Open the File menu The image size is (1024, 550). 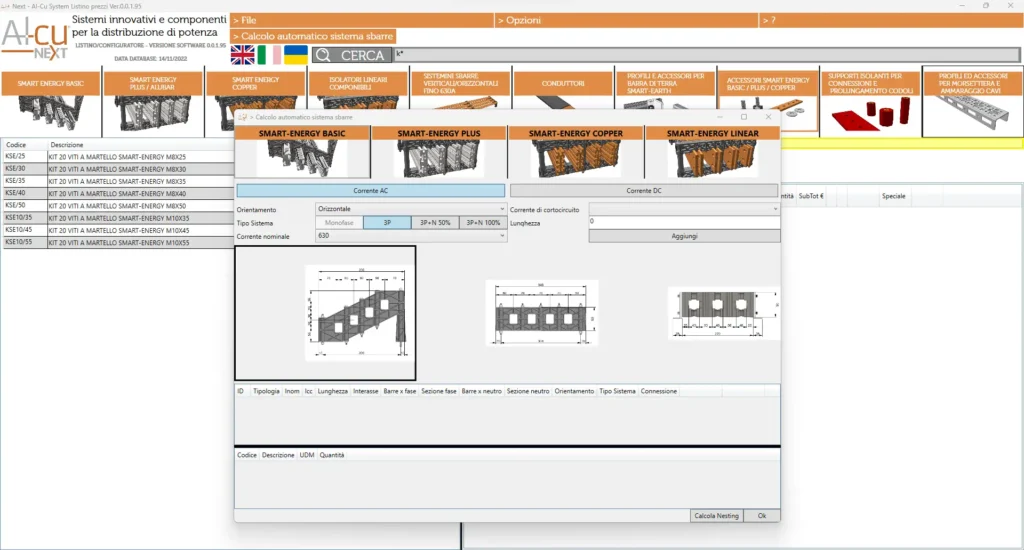click(x=360, y=20)
